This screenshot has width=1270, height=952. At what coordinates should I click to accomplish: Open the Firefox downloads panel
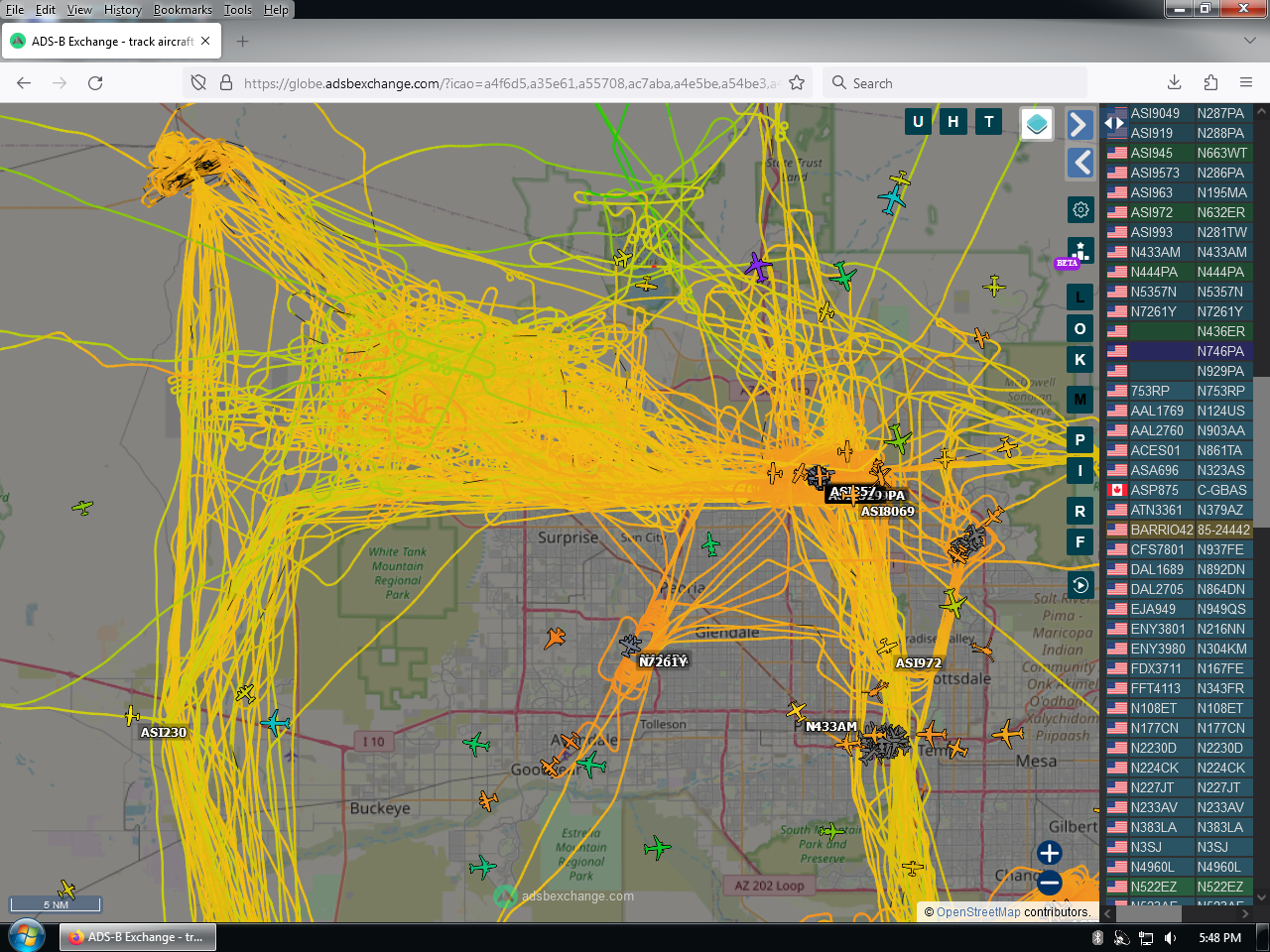point(1174,83)
